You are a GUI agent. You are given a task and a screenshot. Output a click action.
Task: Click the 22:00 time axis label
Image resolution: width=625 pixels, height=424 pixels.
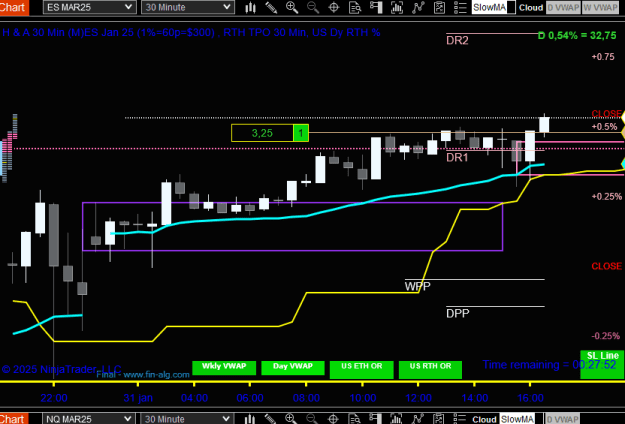tap(54, 398)
